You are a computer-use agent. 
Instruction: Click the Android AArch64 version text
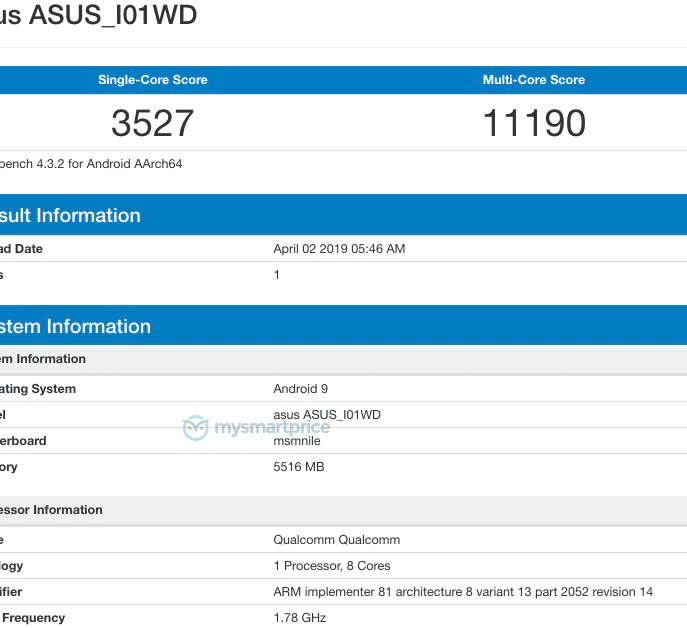tap(90, 164)
